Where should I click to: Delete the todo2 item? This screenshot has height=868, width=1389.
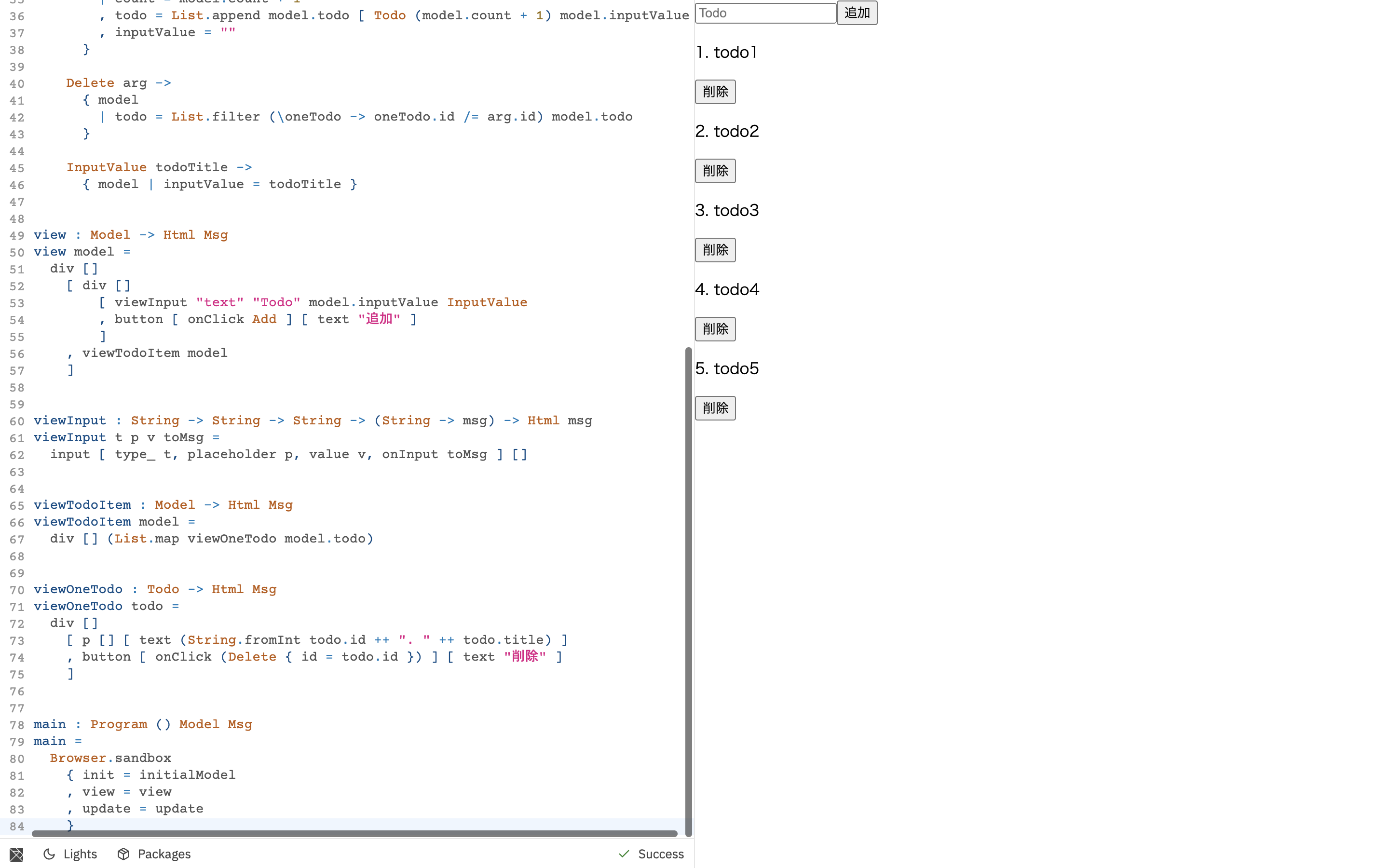click(x=715, y=171)
